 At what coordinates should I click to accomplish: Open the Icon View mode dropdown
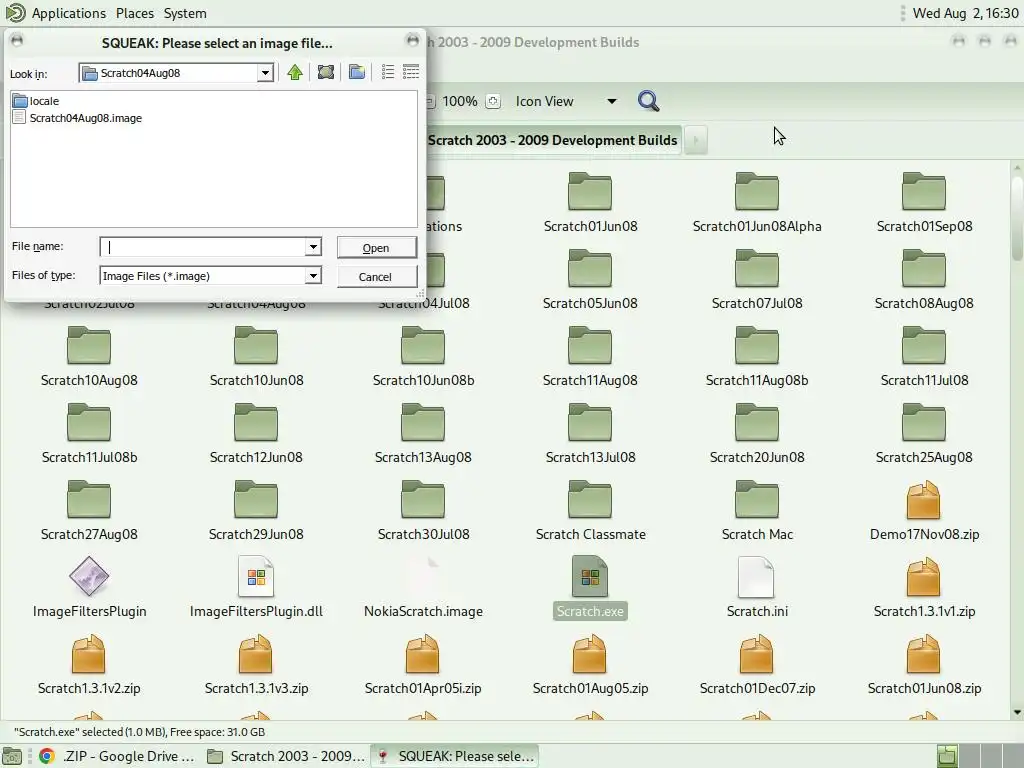coord(566,101)
